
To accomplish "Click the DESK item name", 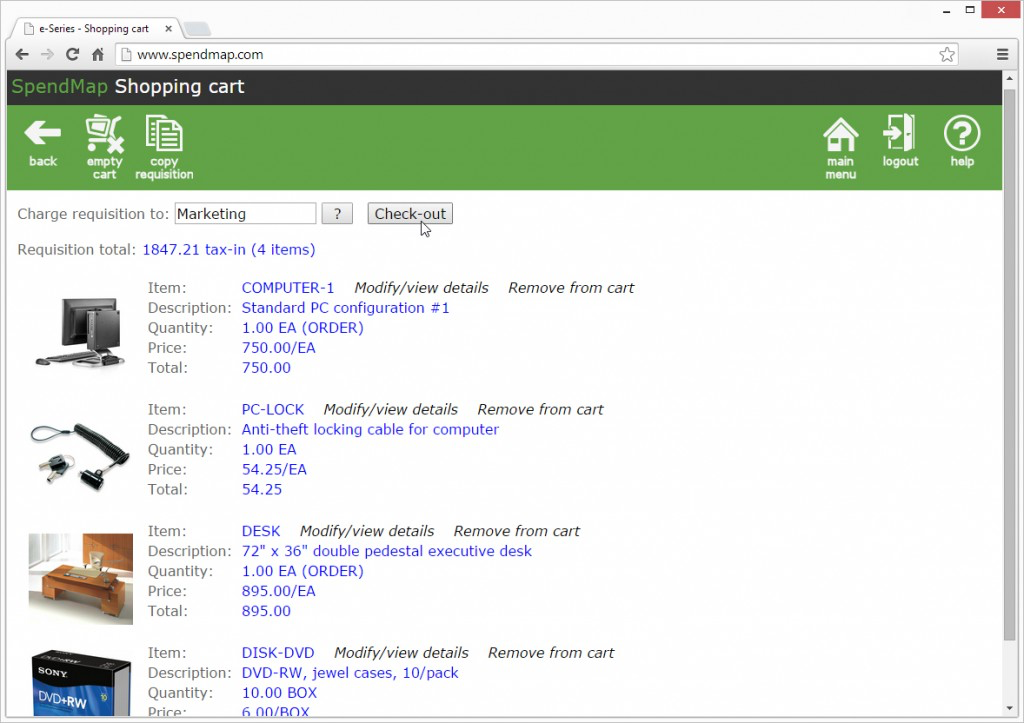I will pyautogui.click(x=261, y=531).
